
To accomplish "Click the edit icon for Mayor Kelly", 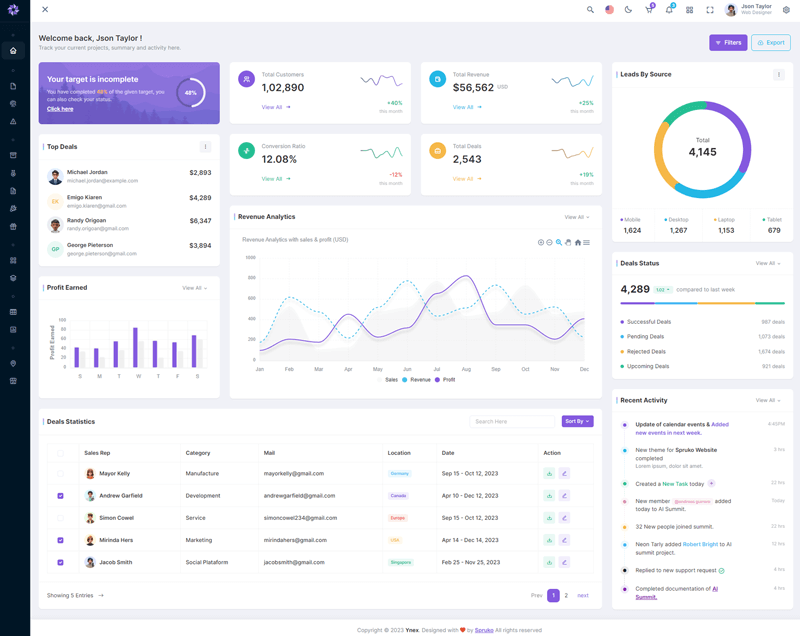I will coord(564,473).
